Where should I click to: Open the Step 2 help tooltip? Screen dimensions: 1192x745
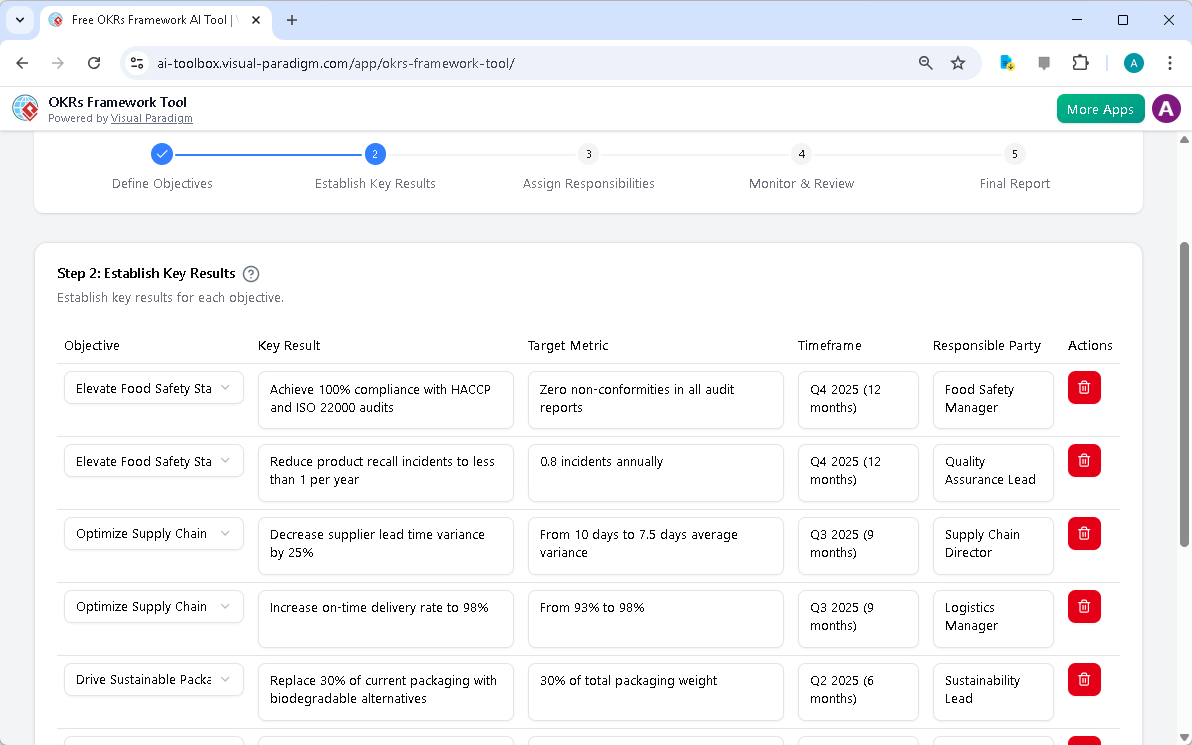click(251, 273)
